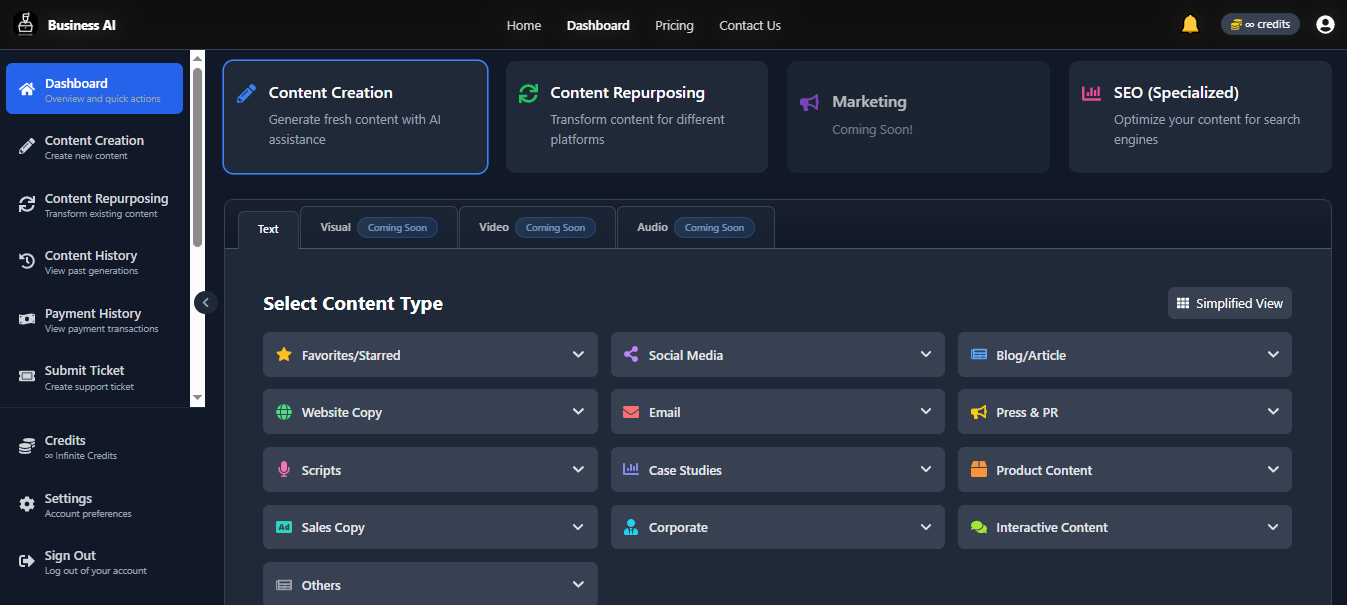Click the bar chart icon for Case Studies

(631, 469)
